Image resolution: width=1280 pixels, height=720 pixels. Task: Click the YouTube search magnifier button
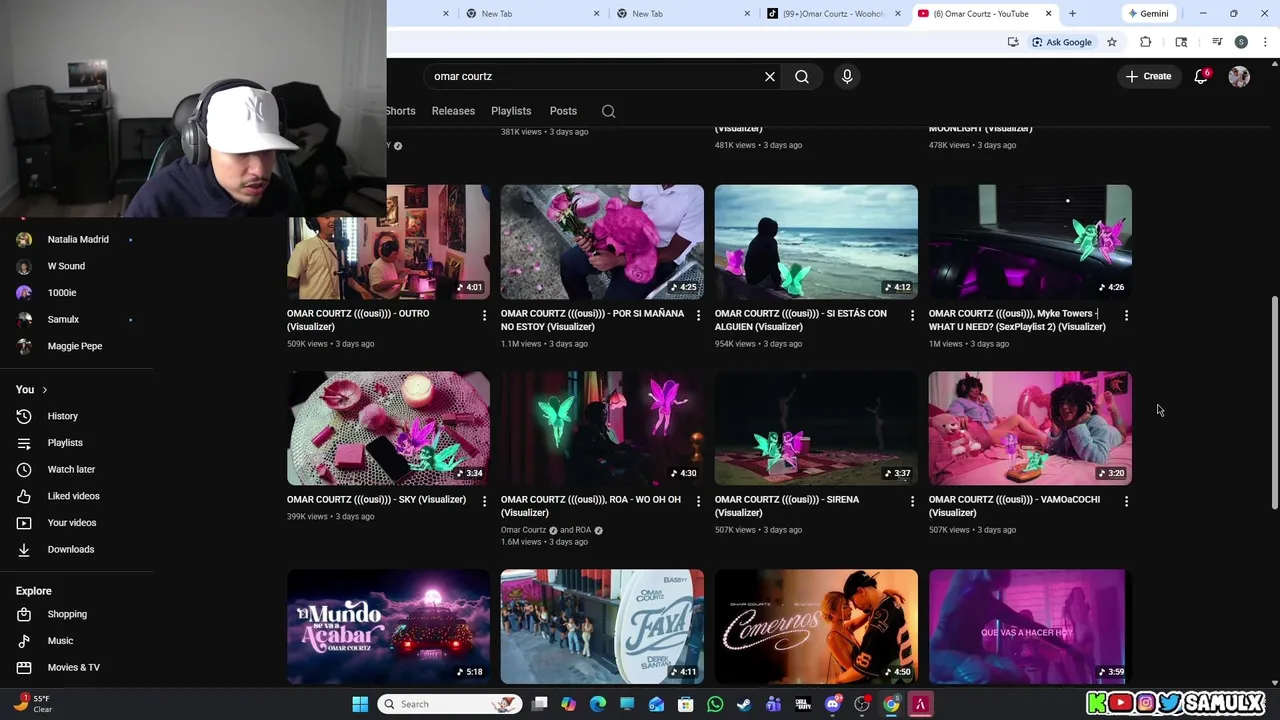click(x=802, y=76)
